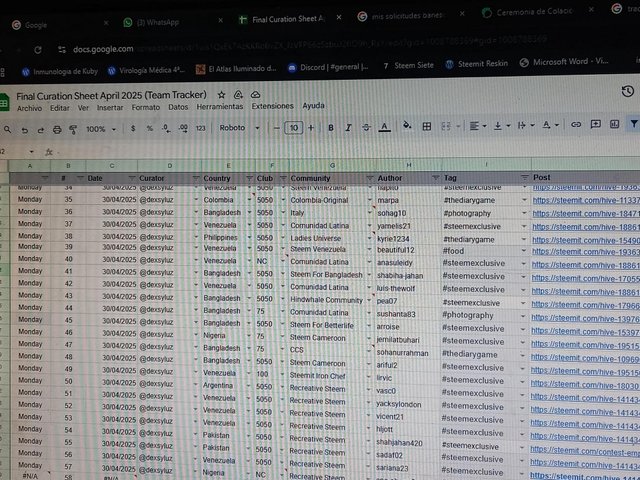
Task: Click the name box cell reference
Action: (x=16, y=152)
